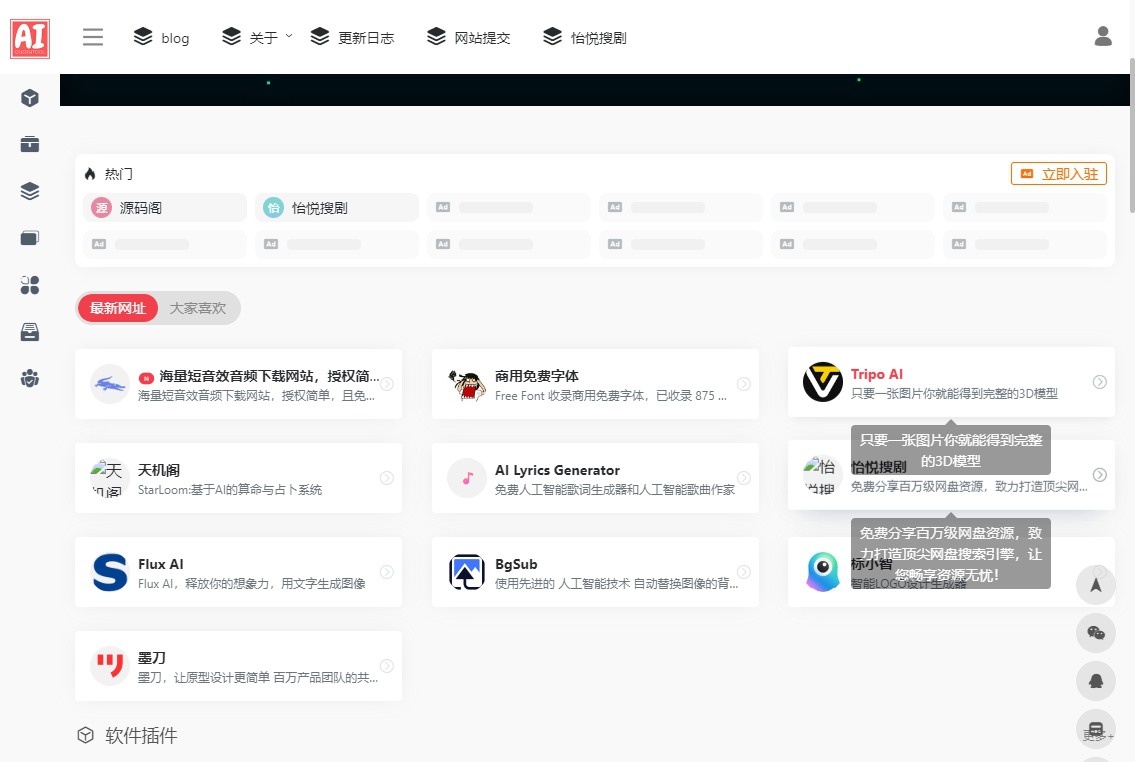Click the arrow on 商用免费字体 card
The height and width of the screenshot is (762, 1135).
[743, 384]
